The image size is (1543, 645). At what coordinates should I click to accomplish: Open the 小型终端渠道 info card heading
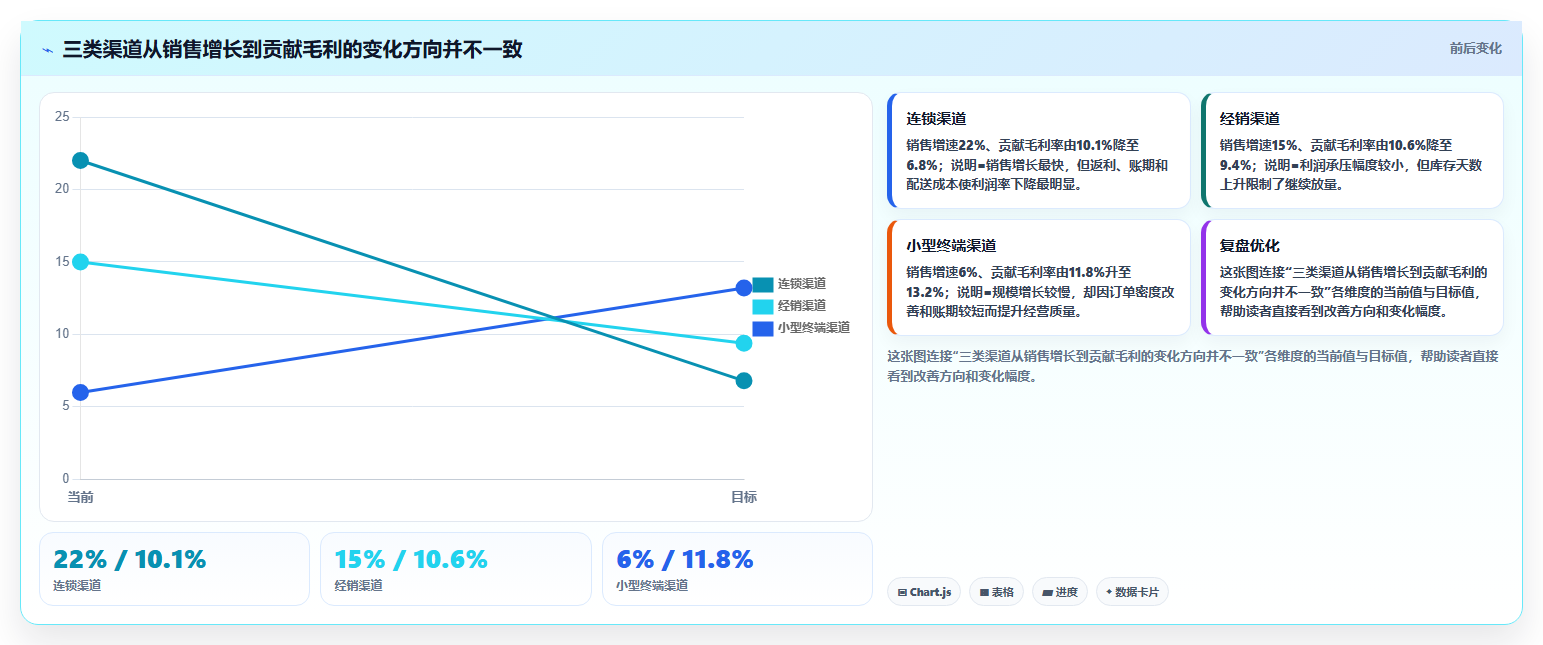[x=951, y=245]
